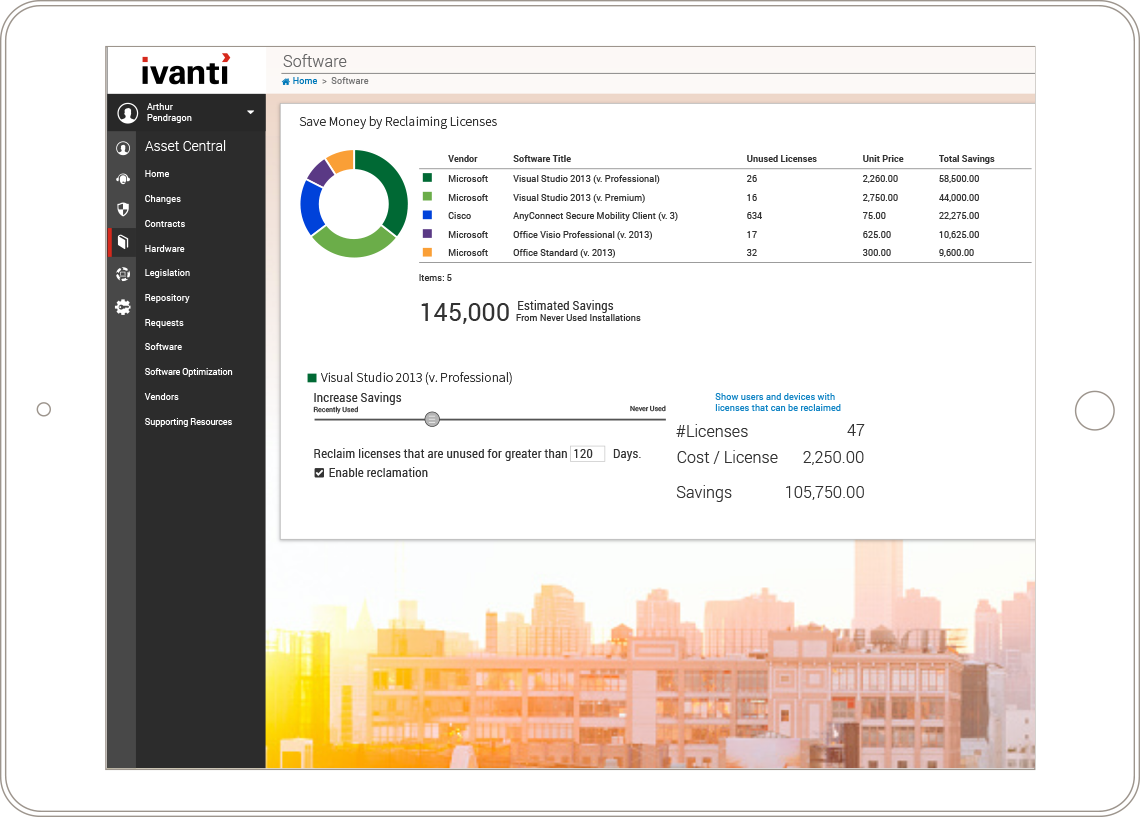
Task: Click the 105,750.00 savings value
Action: point(824,492)
